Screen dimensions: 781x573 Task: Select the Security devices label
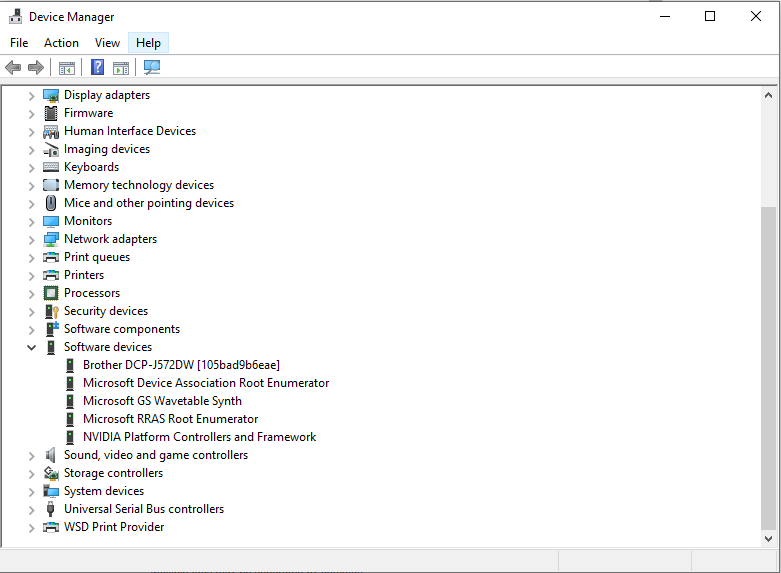tap(106, 311)
